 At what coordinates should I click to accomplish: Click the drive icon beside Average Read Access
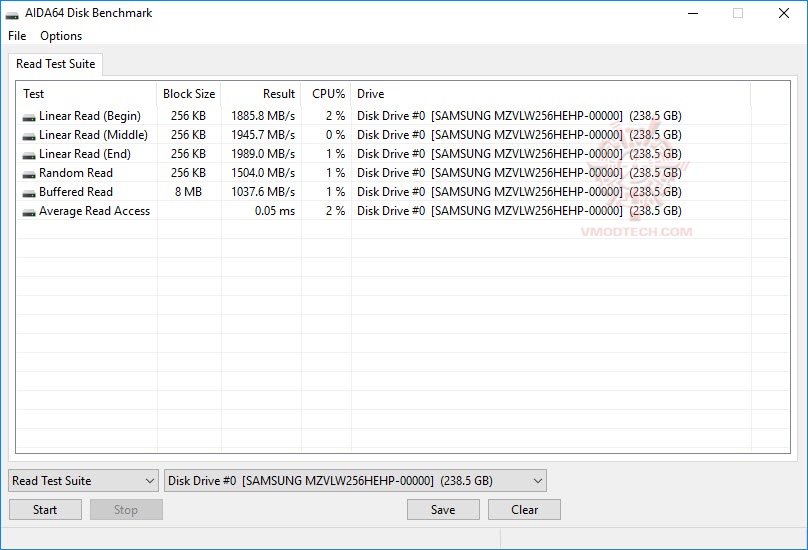tap(29, 212)
